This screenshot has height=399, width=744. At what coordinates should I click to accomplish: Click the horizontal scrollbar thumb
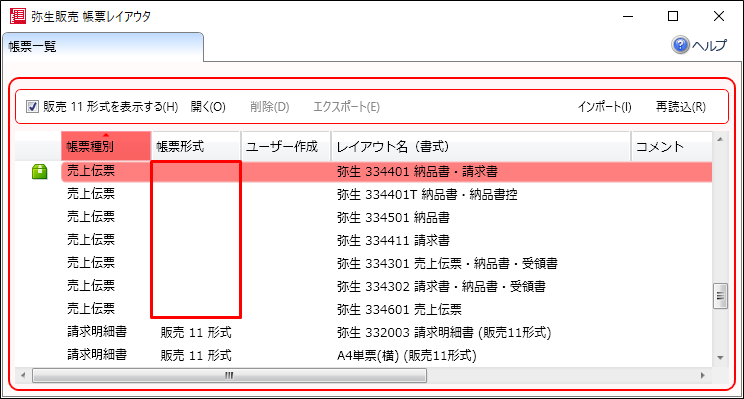[229, 376]
